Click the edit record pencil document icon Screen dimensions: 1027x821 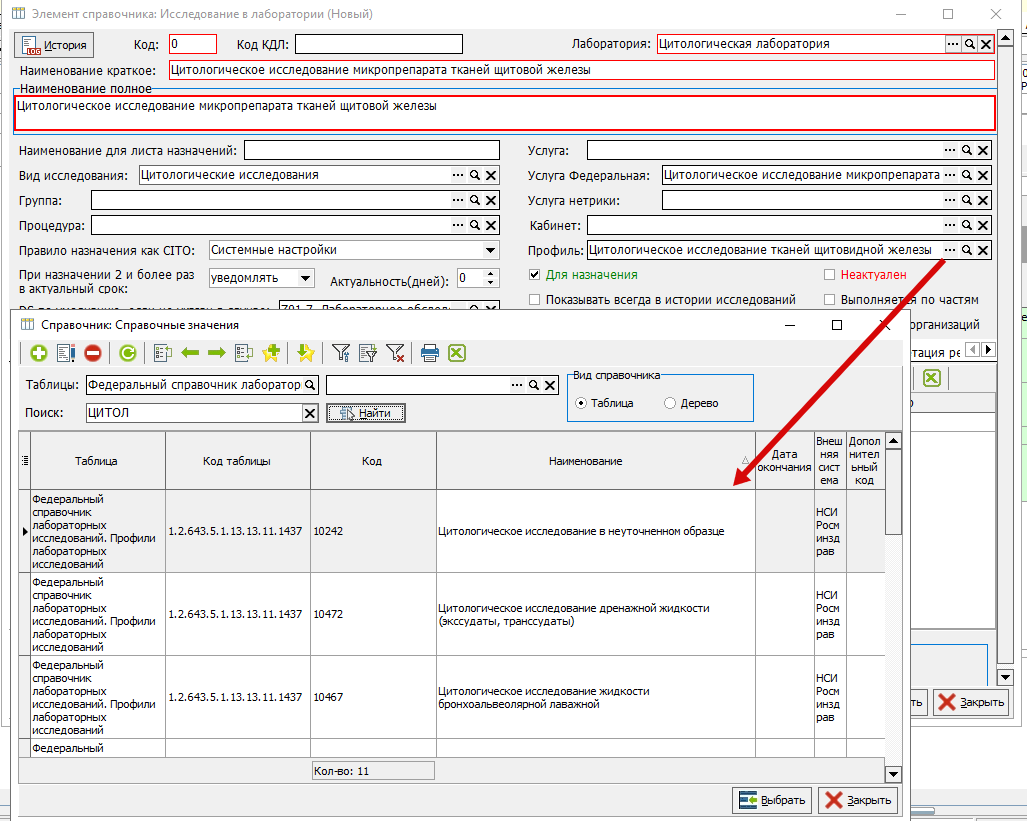pyautogui.click(x=65, y=353)
